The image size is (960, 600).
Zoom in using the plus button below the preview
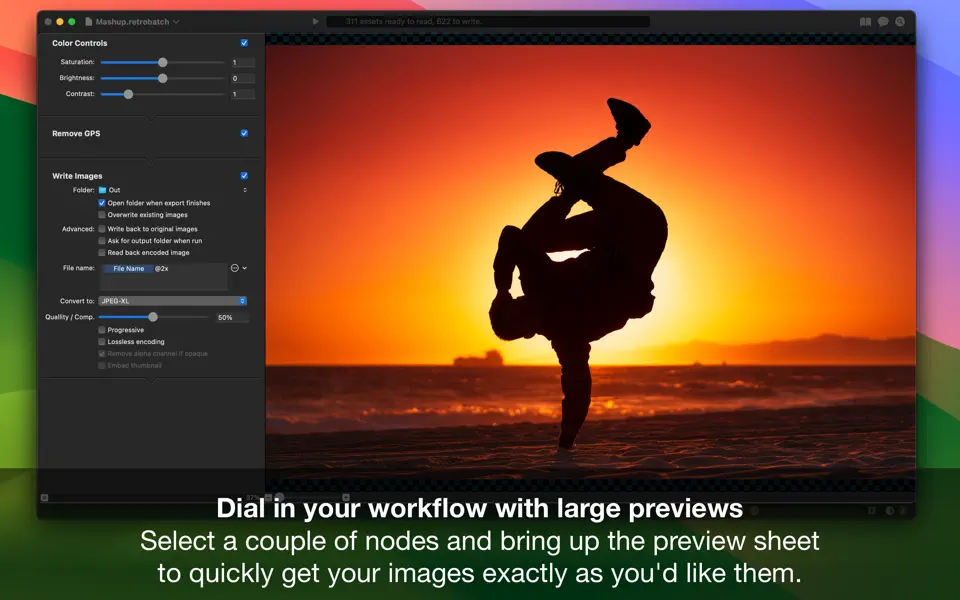coord(346,497)
